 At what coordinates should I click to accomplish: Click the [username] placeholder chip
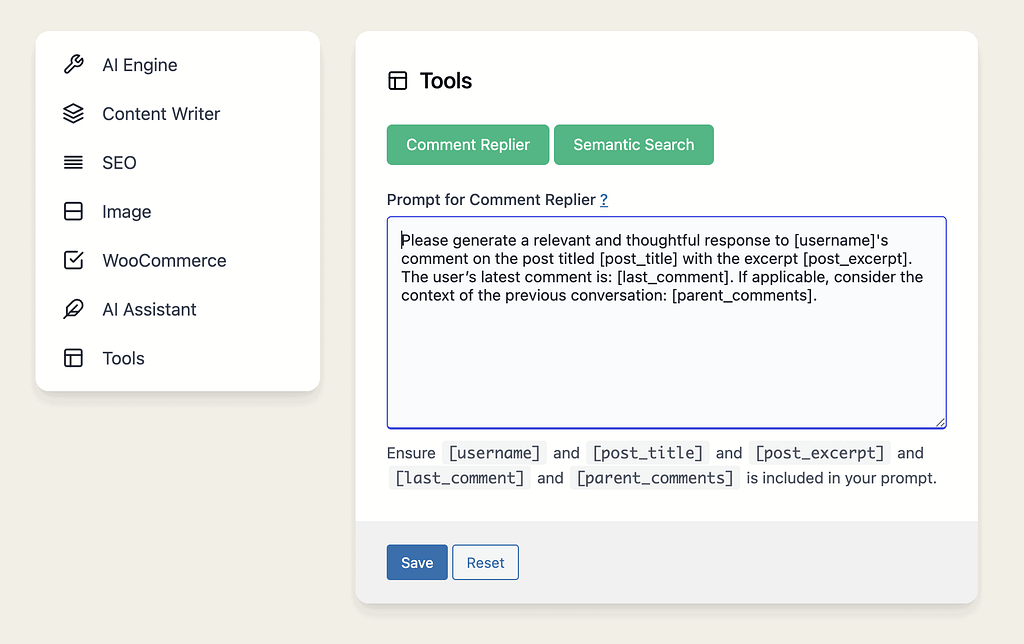click(x=493, y=452)
